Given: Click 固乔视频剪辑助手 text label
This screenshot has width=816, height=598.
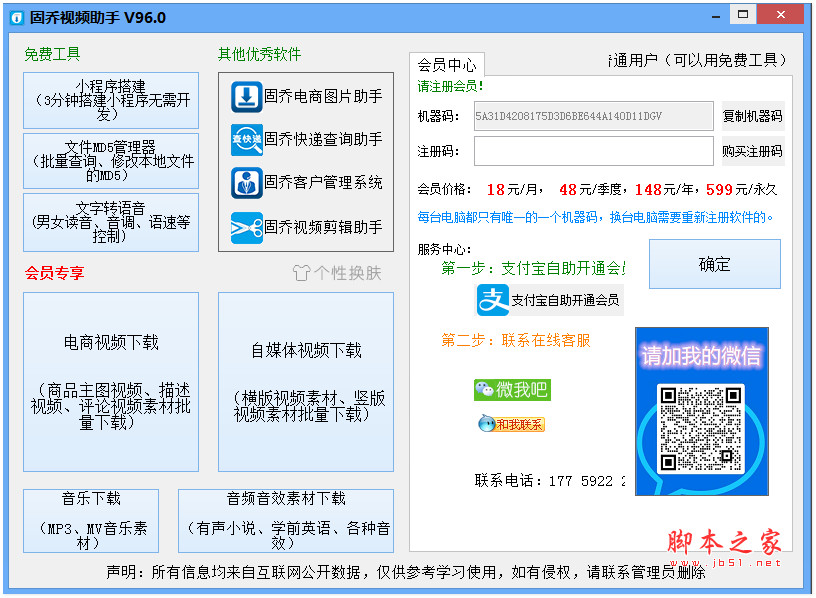Looking at the screenshot, I should click(323, 227).
